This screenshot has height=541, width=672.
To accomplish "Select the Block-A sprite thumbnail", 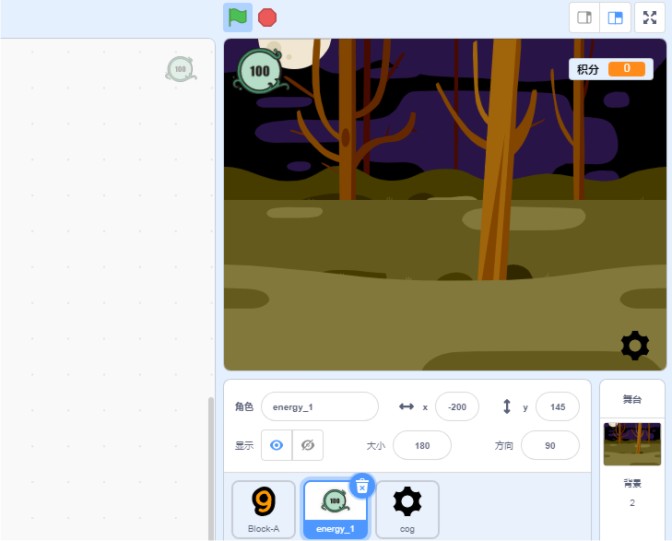I will click(x=264, y=509).
